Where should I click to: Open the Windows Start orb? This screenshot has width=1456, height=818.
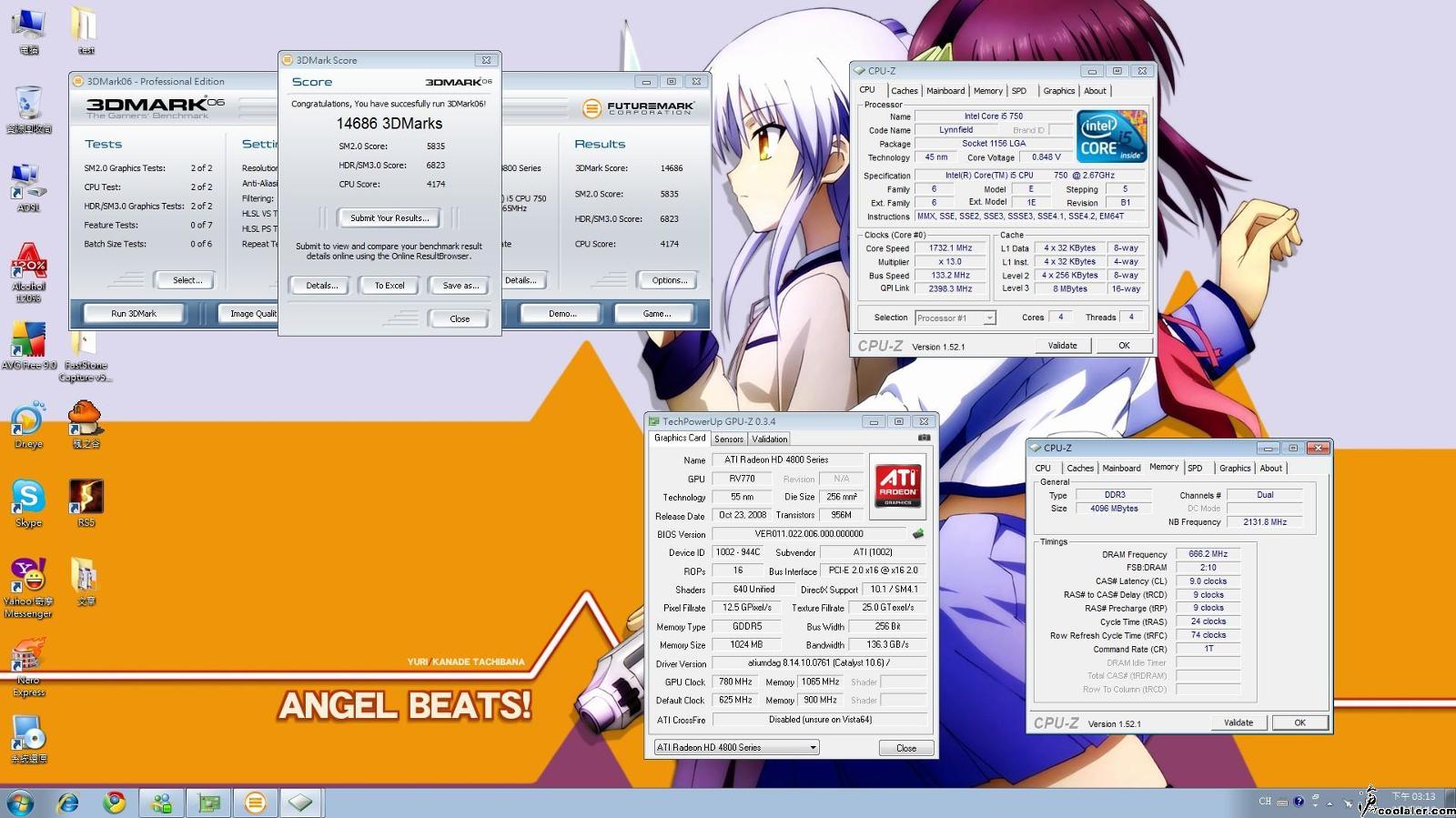pos(20,803)
